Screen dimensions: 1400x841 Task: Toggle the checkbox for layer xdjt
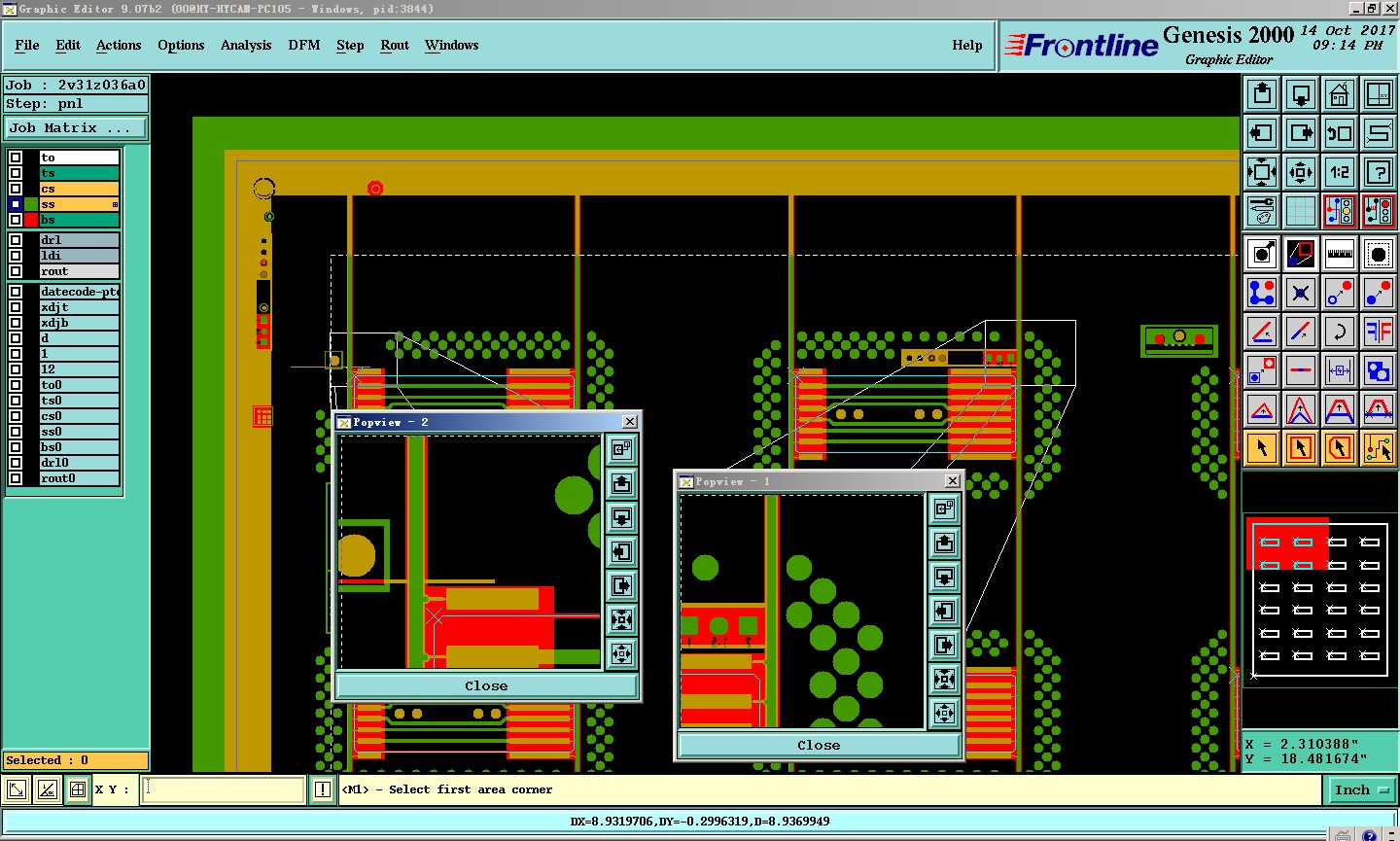click(16, 307)
